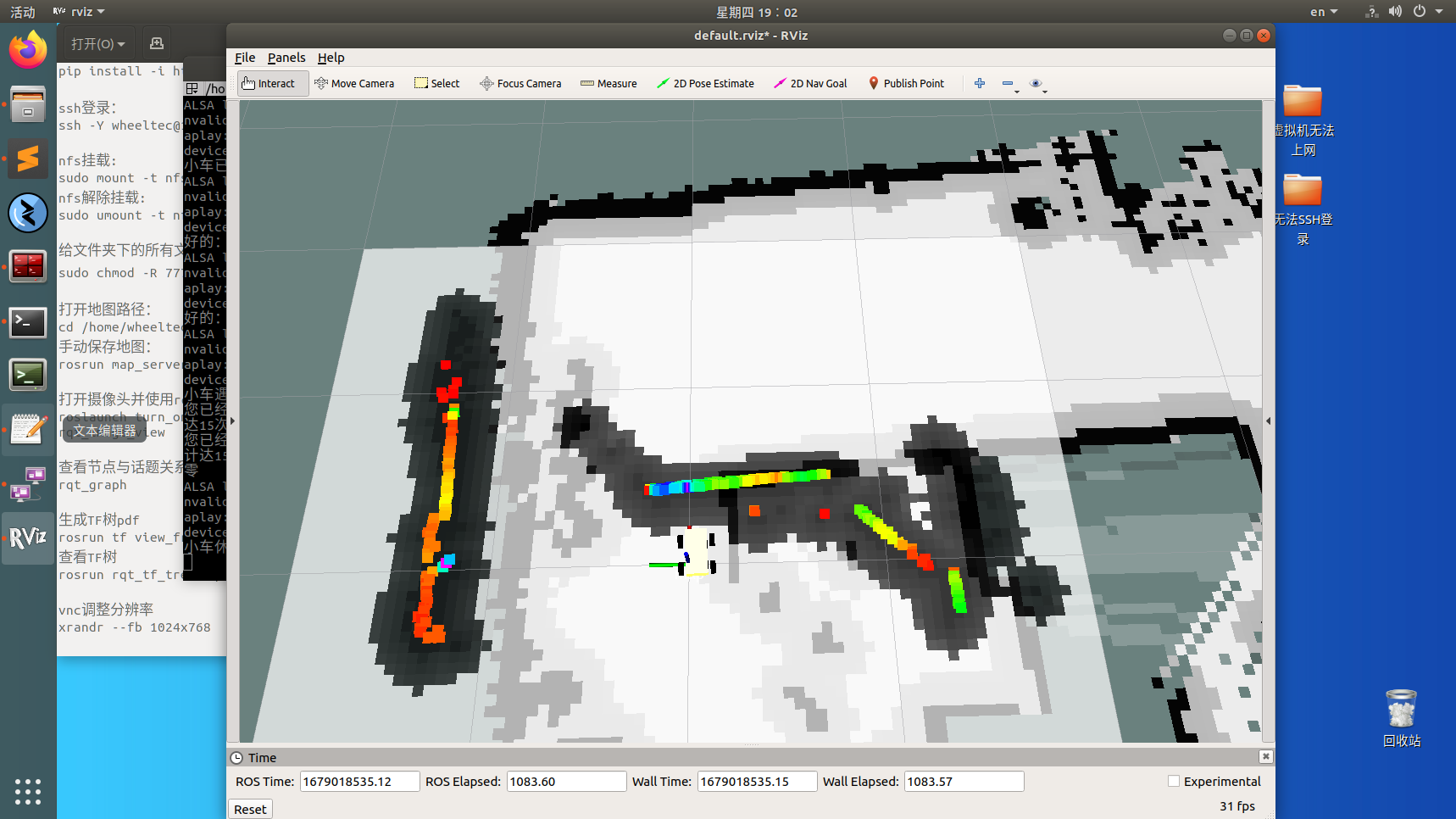Image resolution: width=1456 pixels, height=819 pixels.
Task: Open the text editor dock icon
Action: [x=28, y=429]
